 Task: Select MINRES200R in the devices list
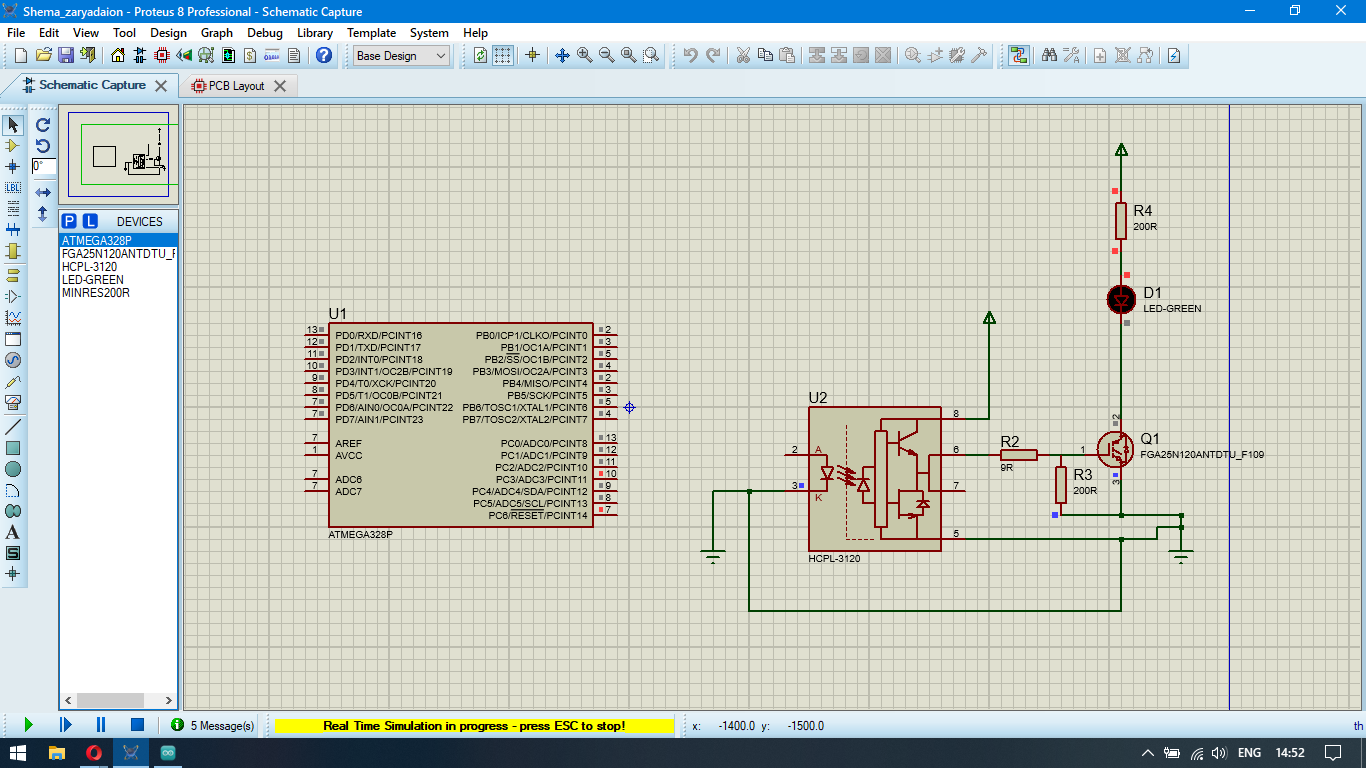(118, 293)
